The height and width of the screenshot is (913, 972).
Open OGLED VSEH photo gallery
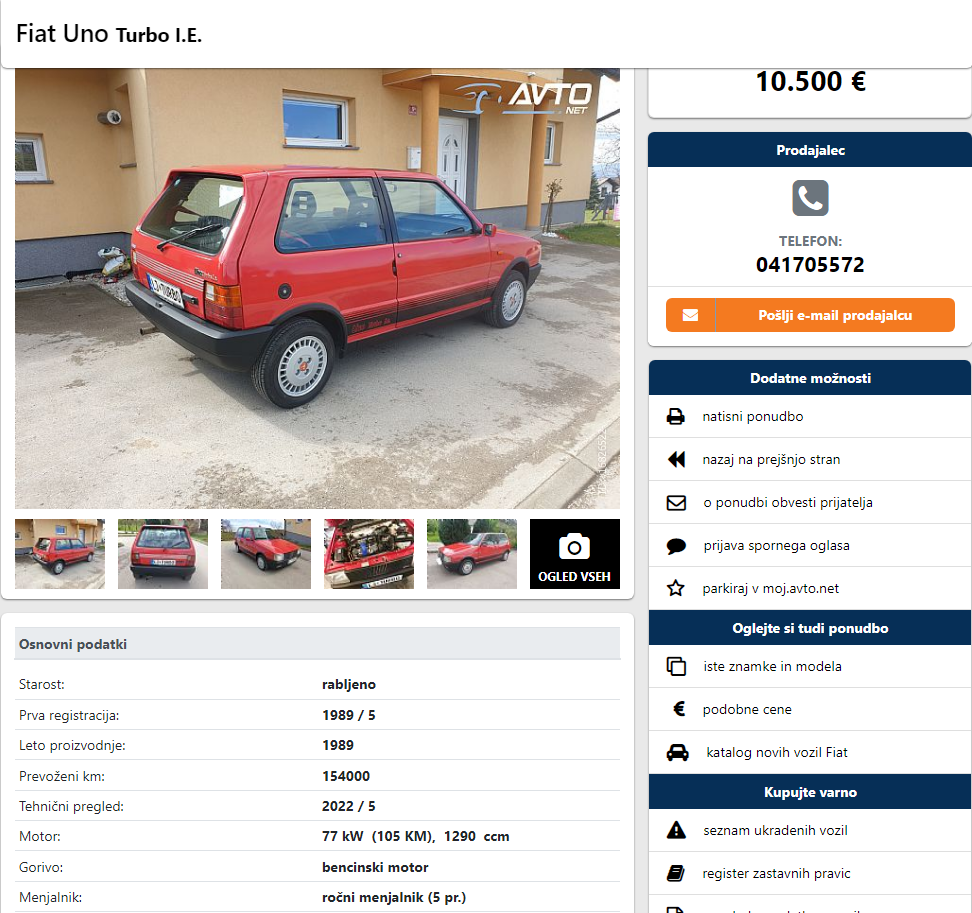pyautogui.click(x=575, y=554)
